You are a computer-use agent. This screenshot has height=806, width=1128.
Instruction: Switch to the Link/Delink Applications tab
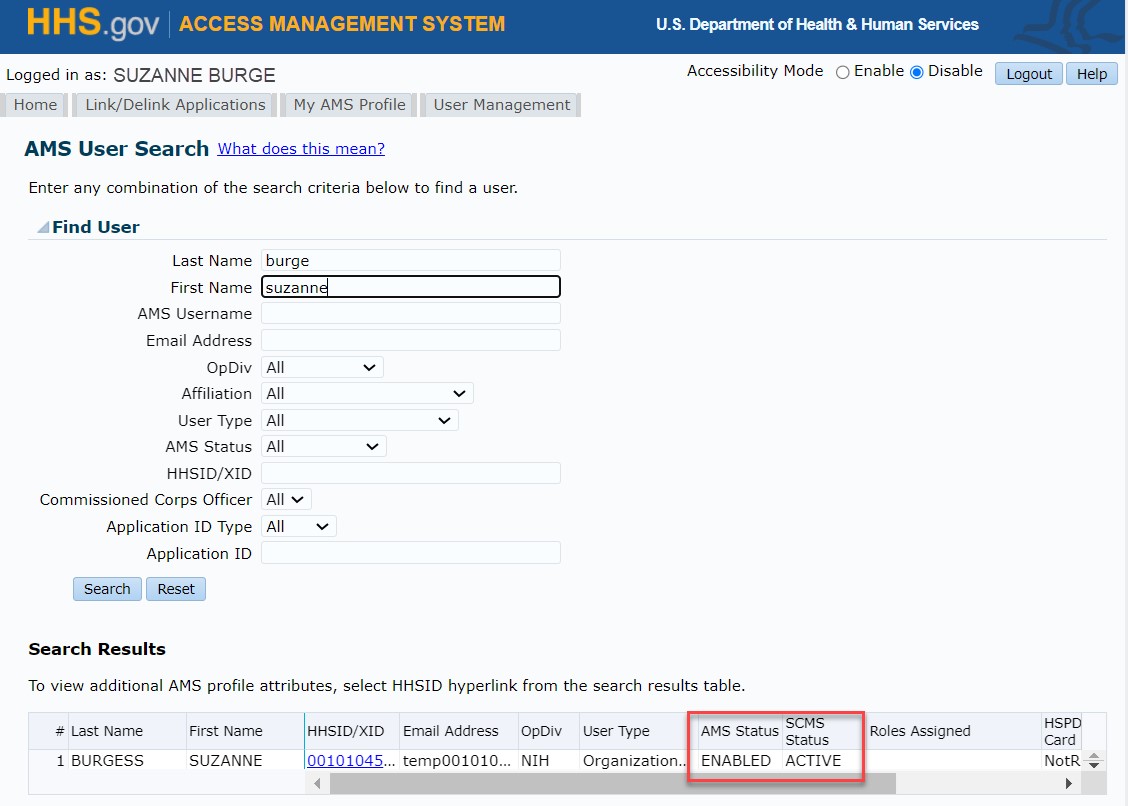click(175, 105)
